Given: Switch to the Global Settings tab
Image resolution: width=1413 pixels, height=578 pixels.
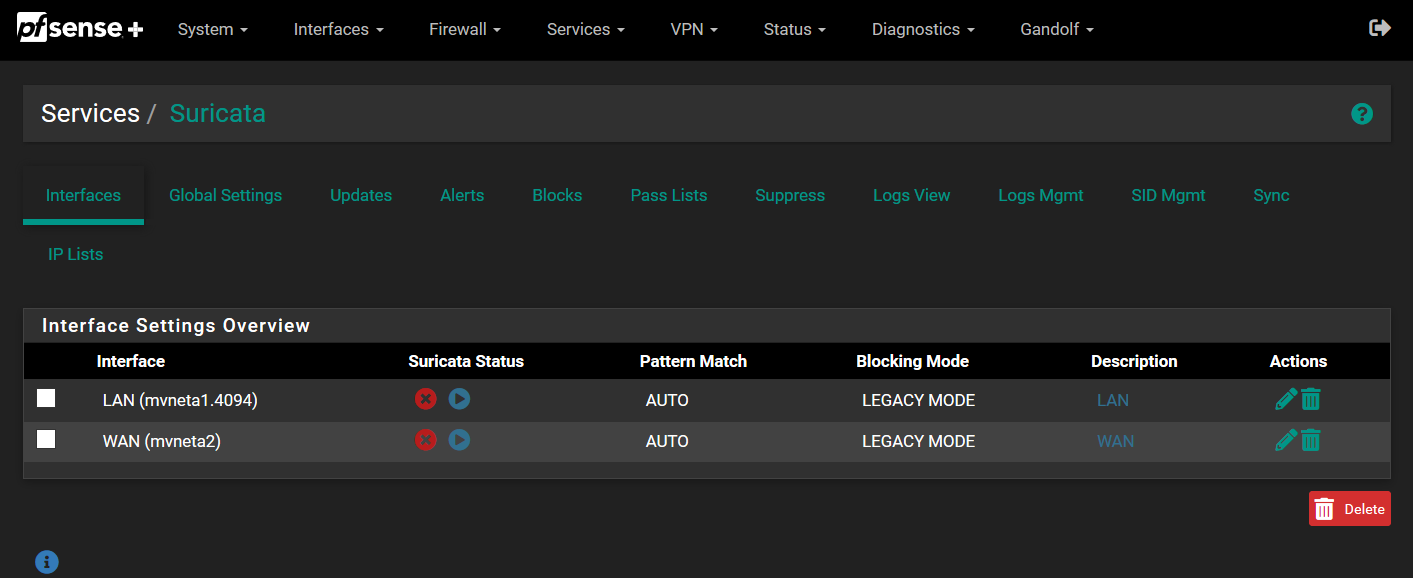Looking at the screenshot, I should 225,195.
